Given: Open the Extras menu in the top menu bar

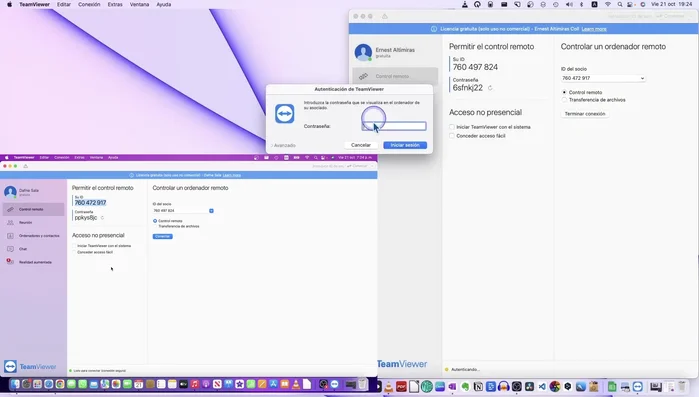Looking at the screenshot, I should point(115,4).
